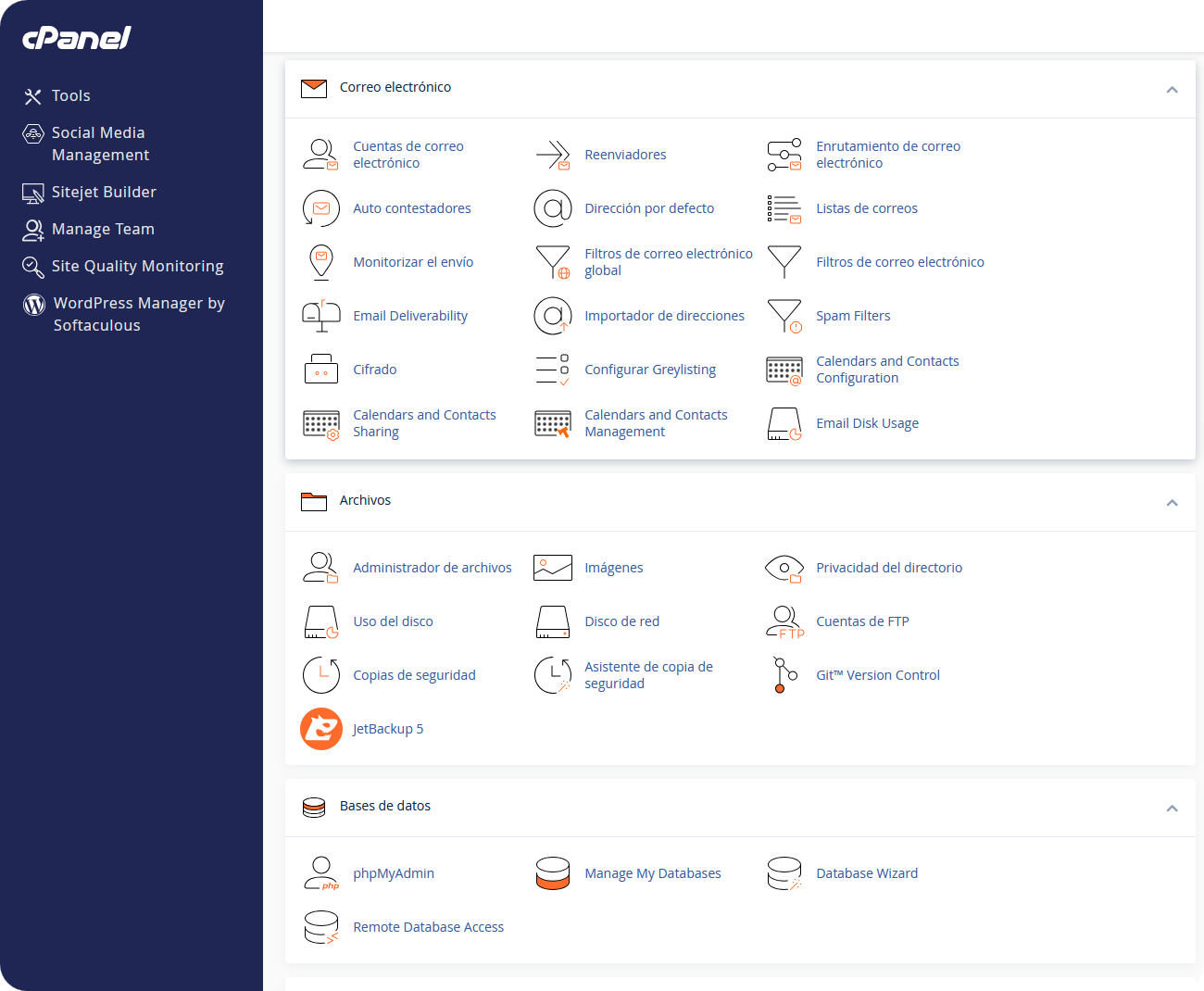1204x991 pixels.
Task: Click the JetBackup 5 orange icon
Action: click(321, 729)
